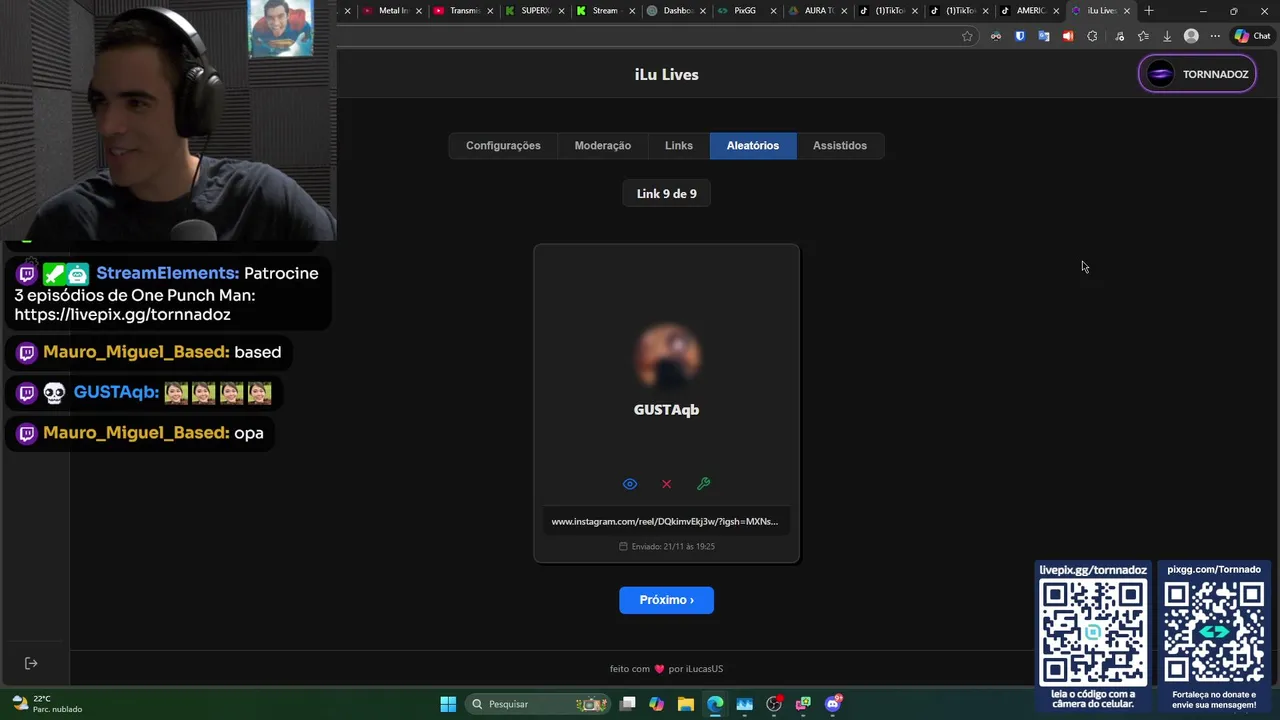Click the Próximo button
Image resolution: width=1280 pixels, height=720 pixels.
(666, 600)
